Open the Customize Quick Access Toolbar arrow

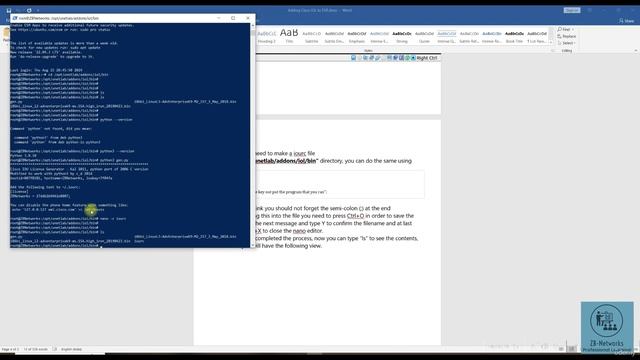[x=38, y=10]
